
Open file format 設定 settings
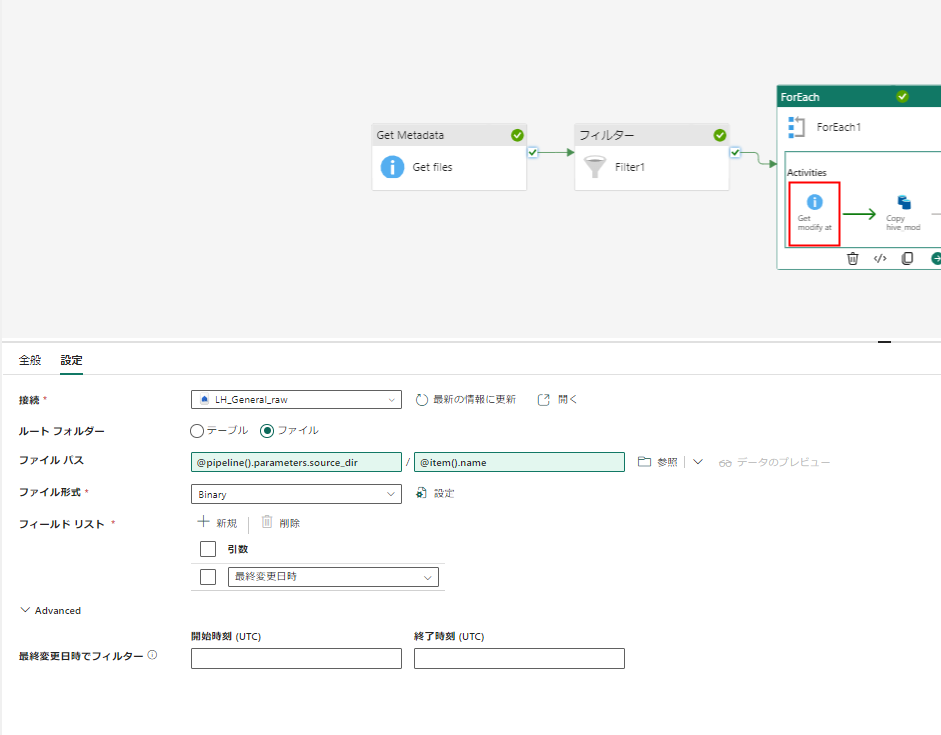435,493
